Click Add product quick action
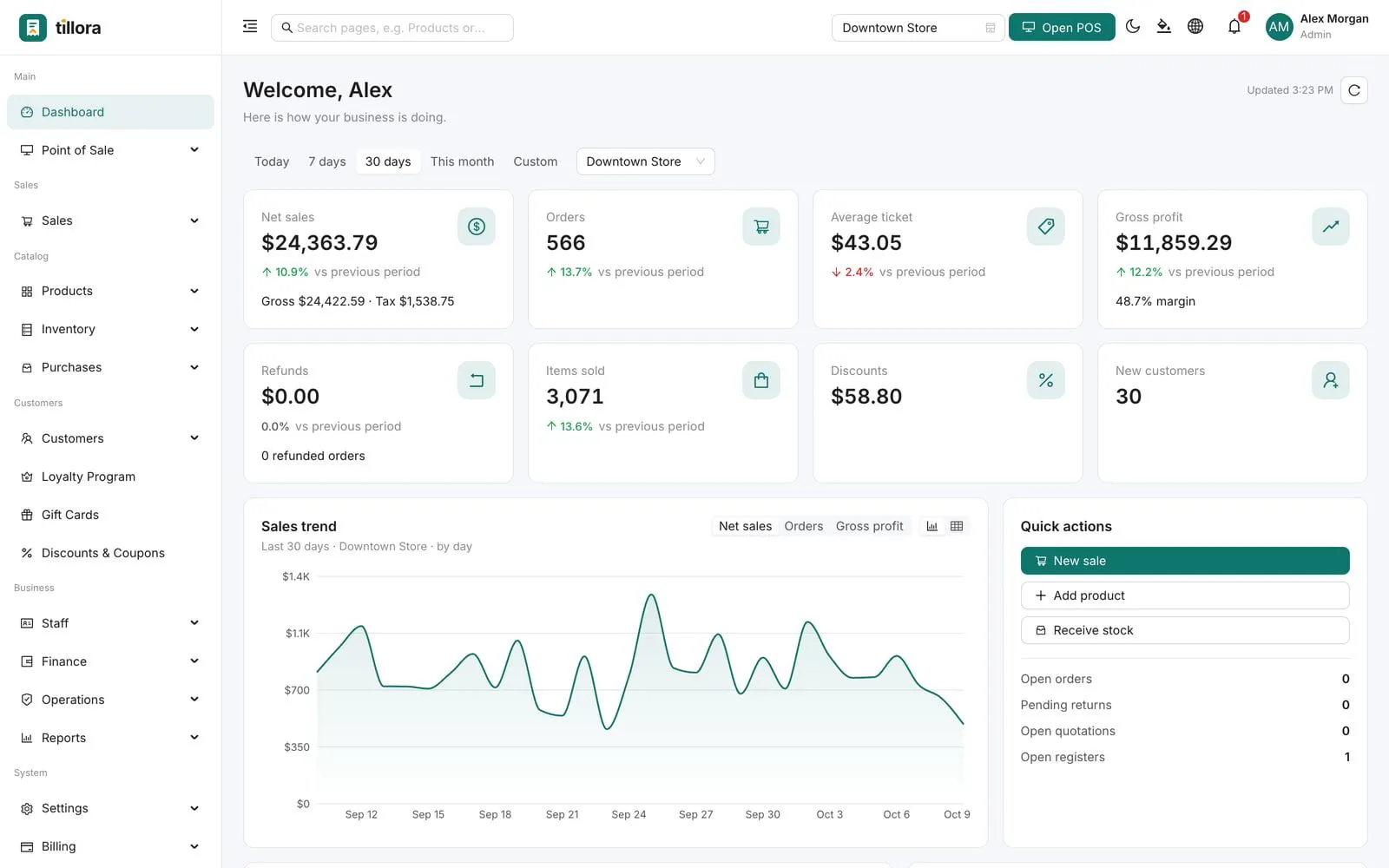The height and width of the screenshot is (868, 1389). click(1185, 595)
